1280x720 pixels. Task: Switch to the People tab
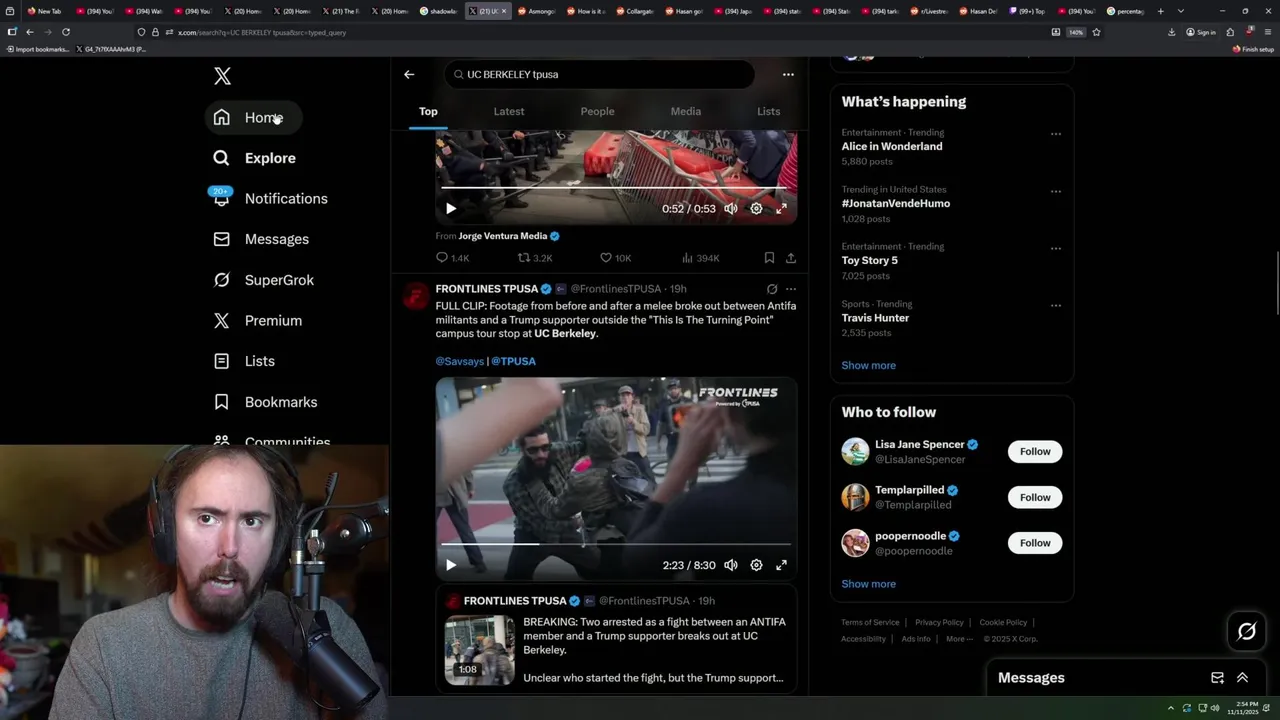(x=597, y=111)
